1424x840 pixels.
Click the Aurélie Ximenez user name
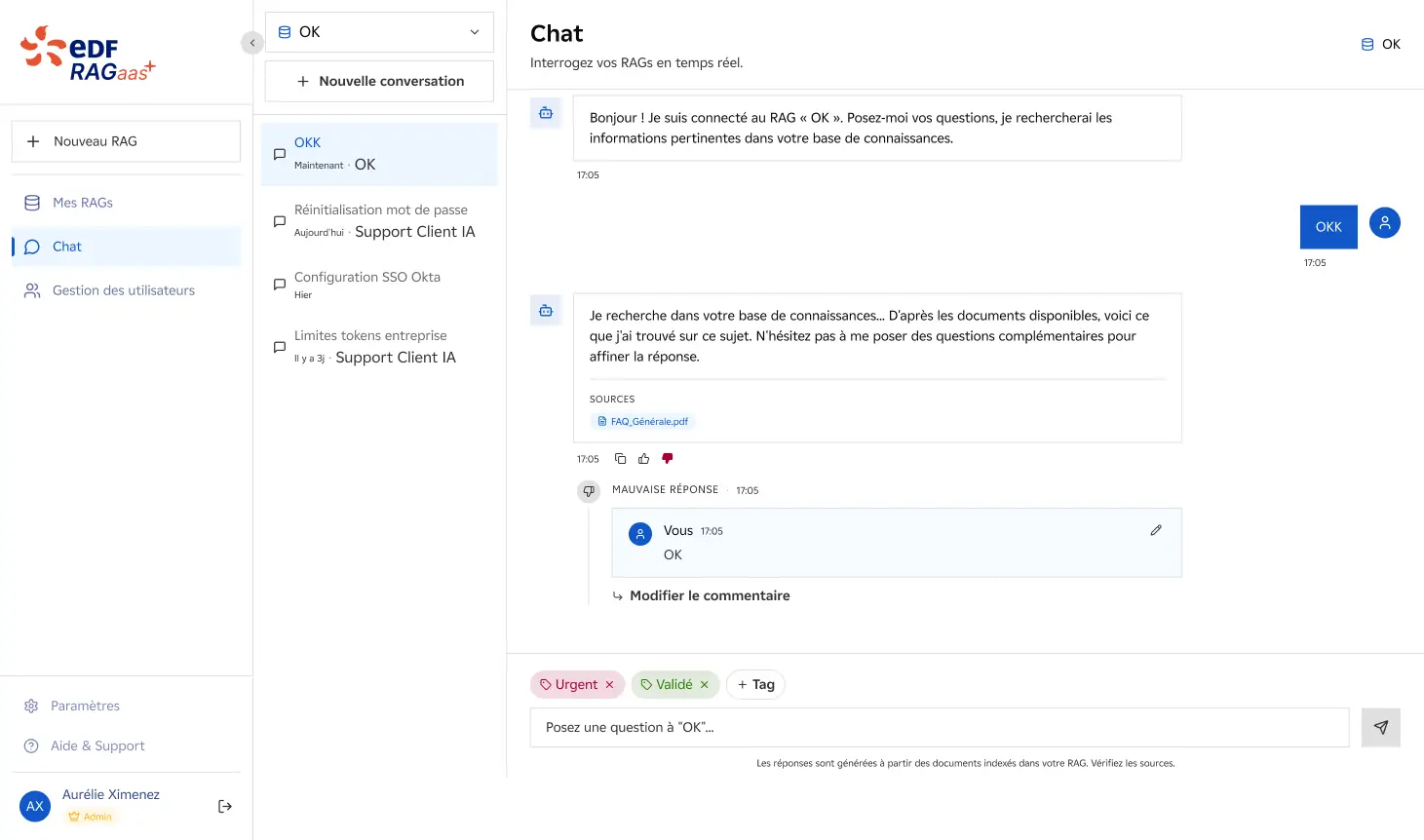point(111,794)
